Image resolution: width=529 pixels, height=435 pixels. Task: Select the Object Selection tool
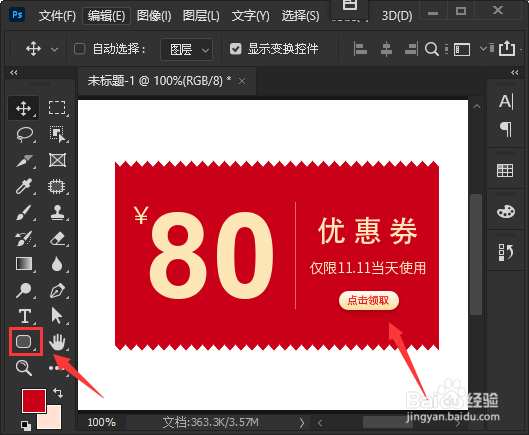(x=57, y=134)
